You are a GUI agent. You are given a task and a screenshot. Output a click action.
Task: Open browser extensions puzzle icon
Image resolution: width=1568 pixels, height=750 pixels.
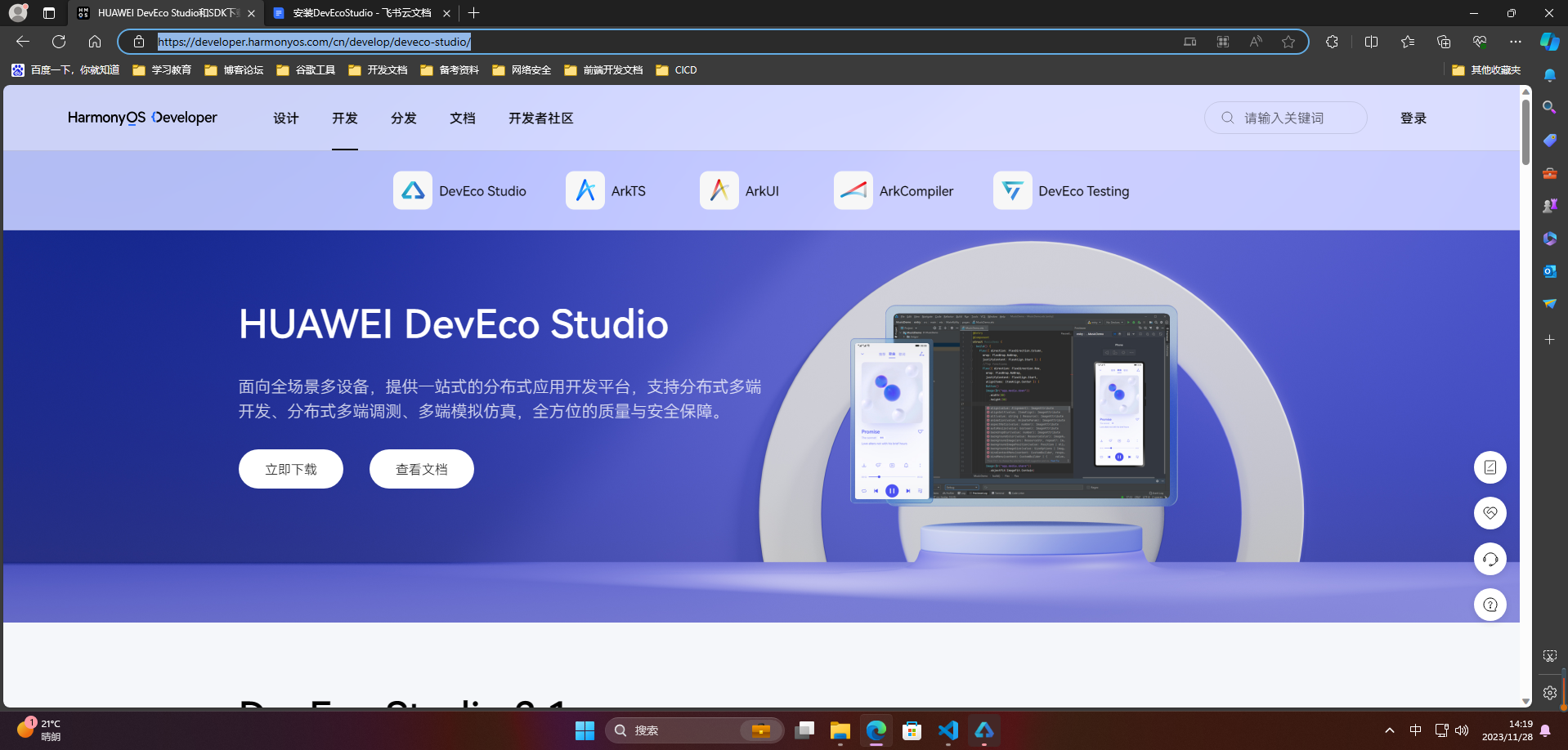[x=1332, y=42]
